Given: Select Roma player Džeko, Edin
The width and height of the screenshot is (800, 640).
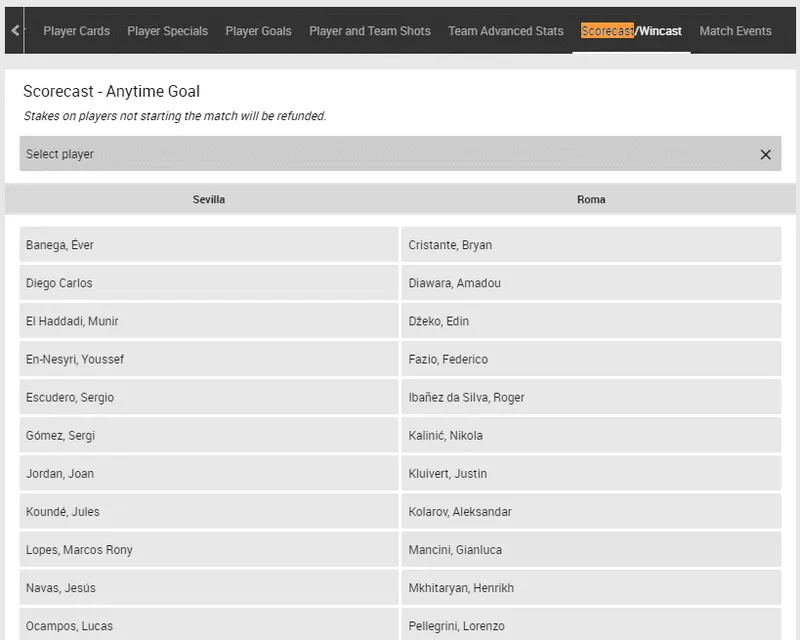Looking at the screenshot, I should 590,321.
